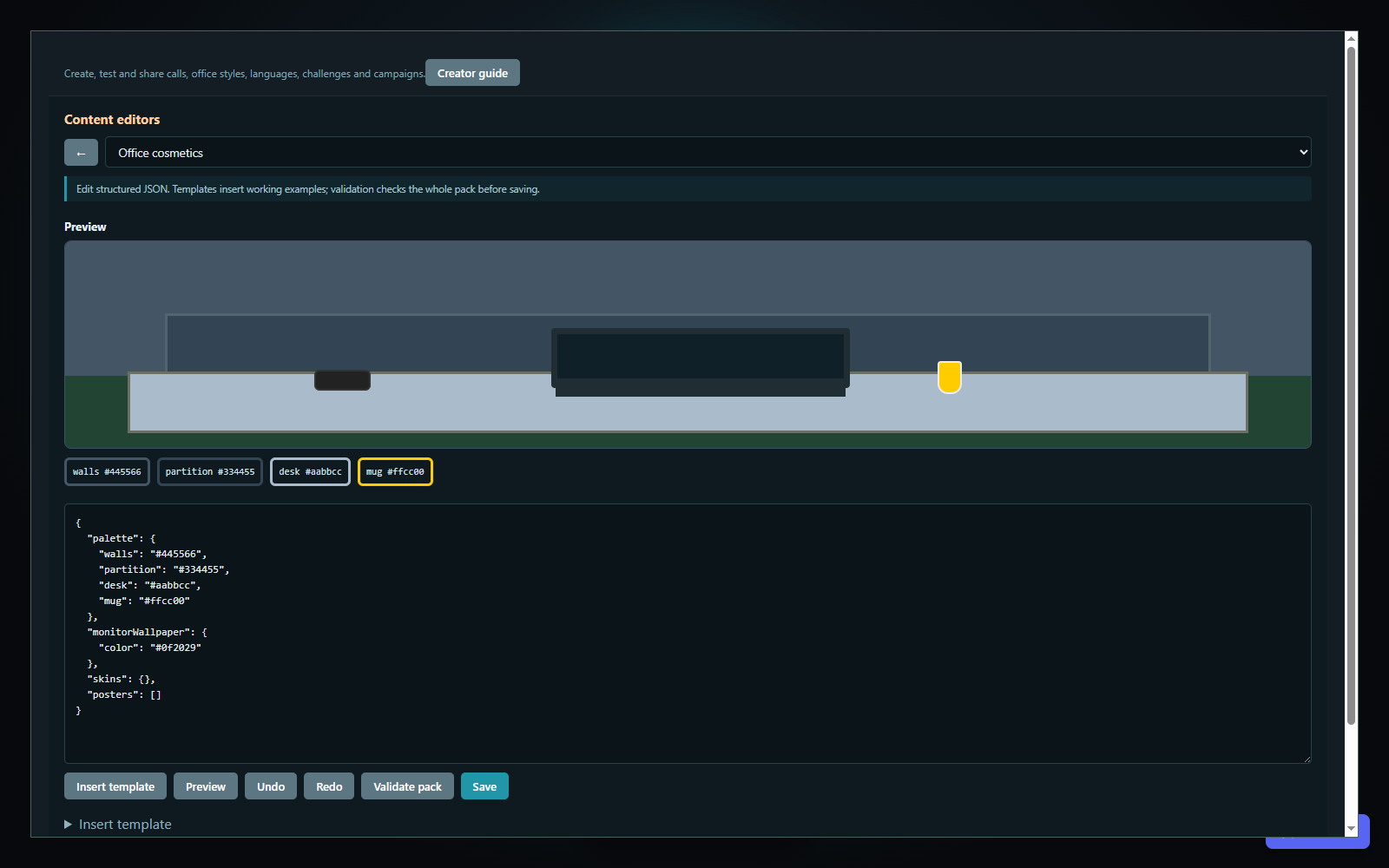The width and height of the screenshot is (1389, 868).
Task: Click the Preview button below the editor
Action: click(x=206, y=786)
